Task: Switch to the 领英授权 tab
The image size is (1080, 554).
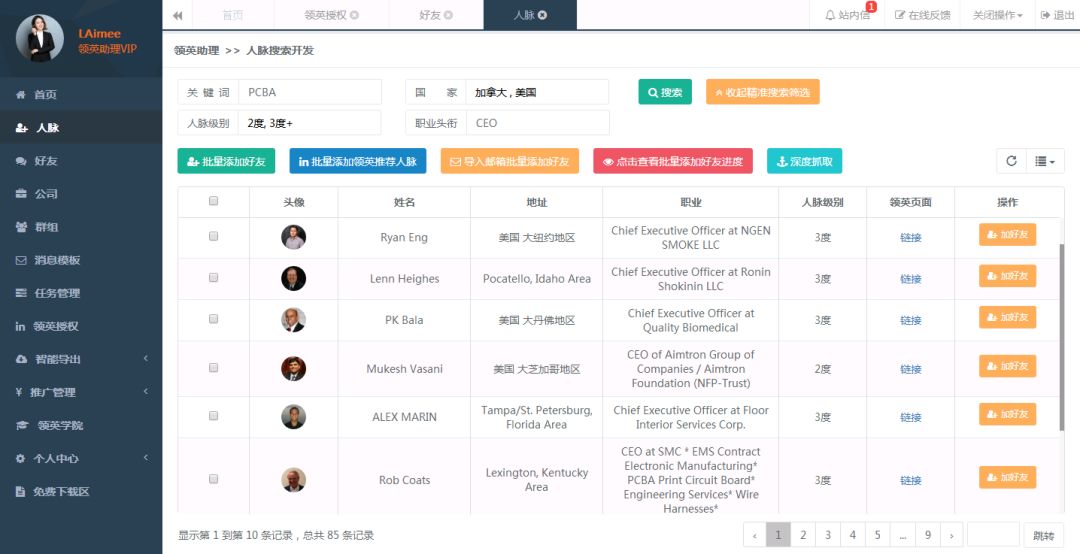Action: pyautogui.click(x=331, y=15)
